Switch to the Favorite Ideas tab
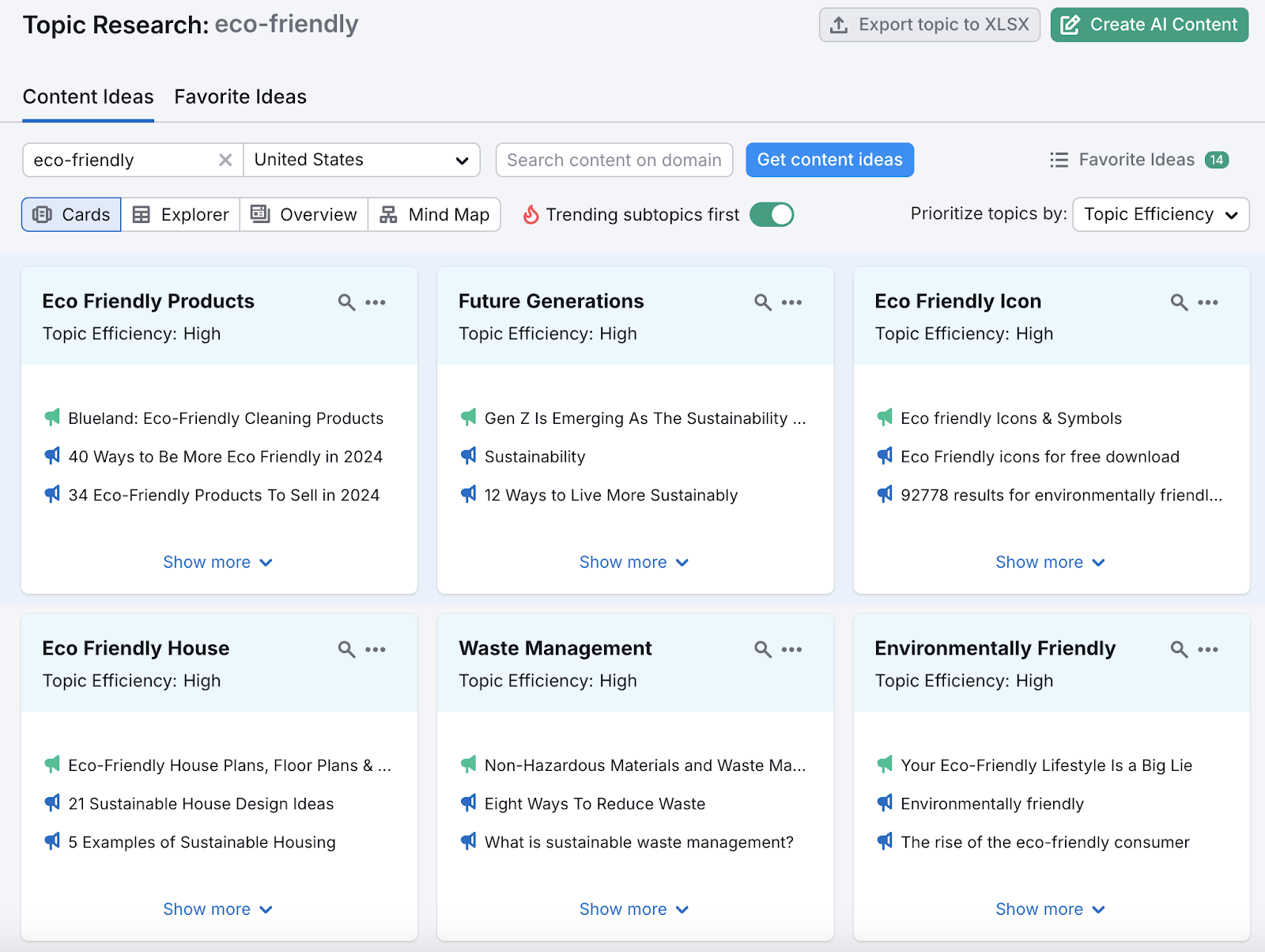Viewport: 1265px width, 952px height. pyautogui.click(x=240, y=96)
